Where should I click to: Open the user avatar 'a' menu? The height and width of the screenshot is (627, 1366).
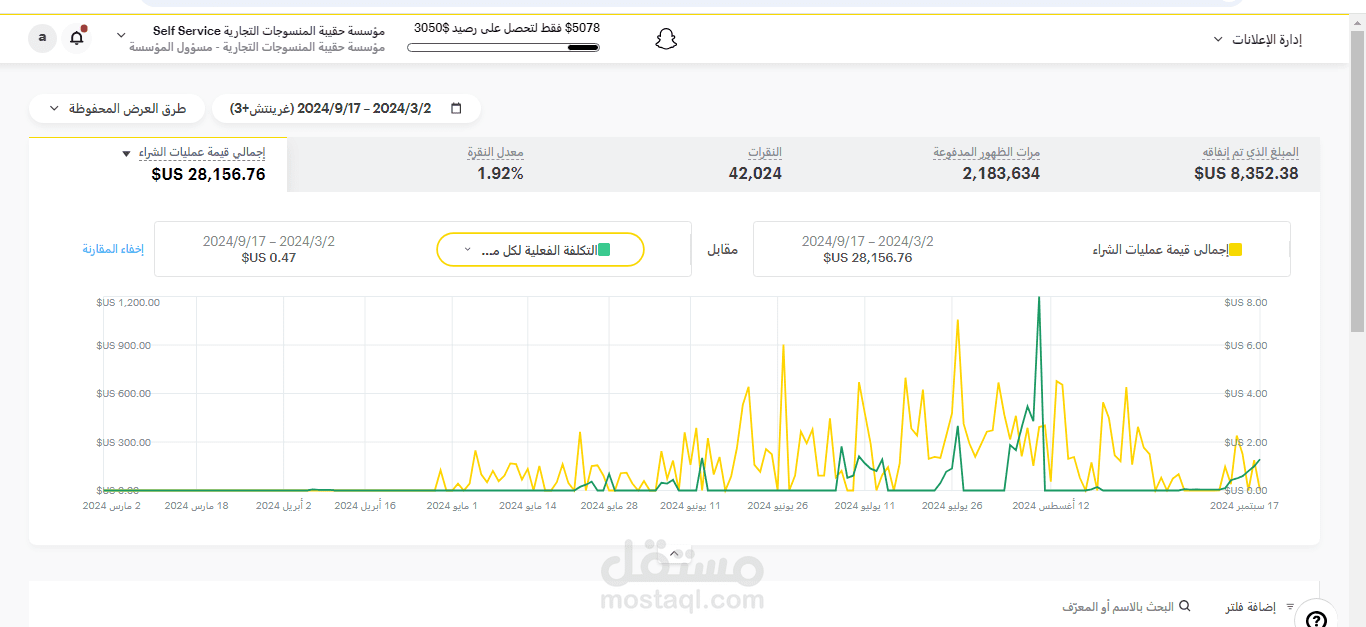tap(42, 38)
